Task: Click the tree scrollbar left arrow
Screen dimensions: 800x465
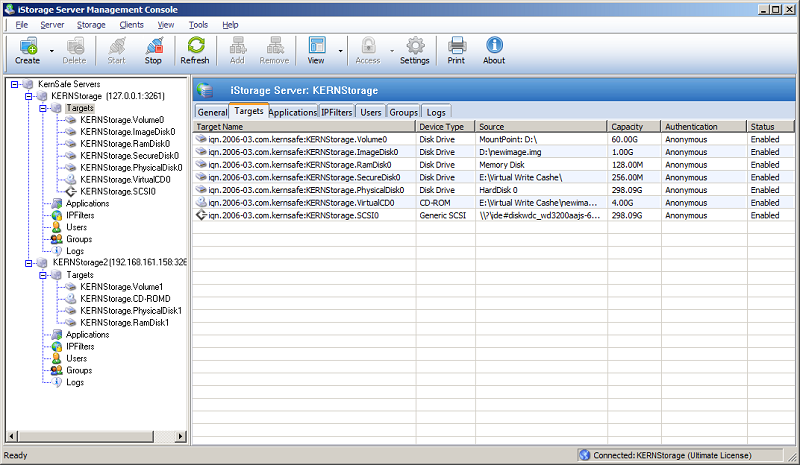Action: pos(12,436)
